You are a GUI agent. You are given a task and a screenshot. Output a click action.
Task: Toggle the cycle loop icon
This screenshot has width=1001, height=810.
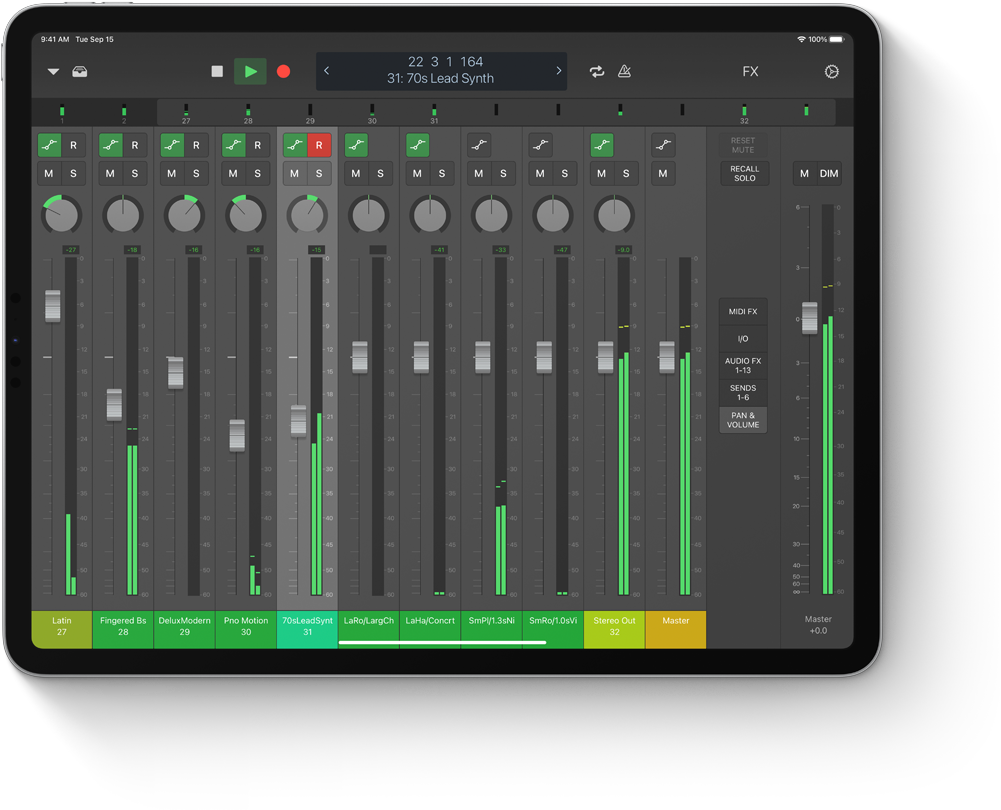pyautogui.click(x=597, y=71)
